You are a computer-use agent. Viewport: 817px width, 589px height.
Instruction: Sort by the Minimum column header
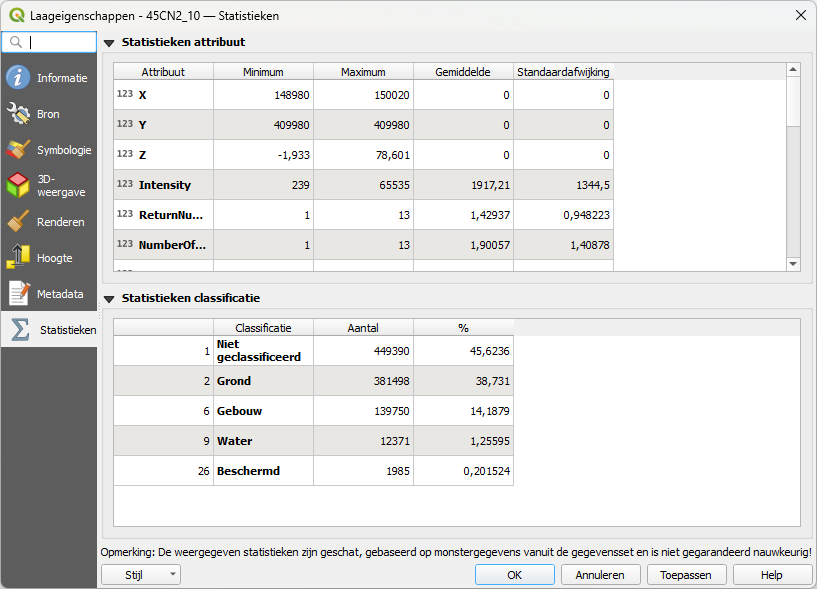click(263, 72)
